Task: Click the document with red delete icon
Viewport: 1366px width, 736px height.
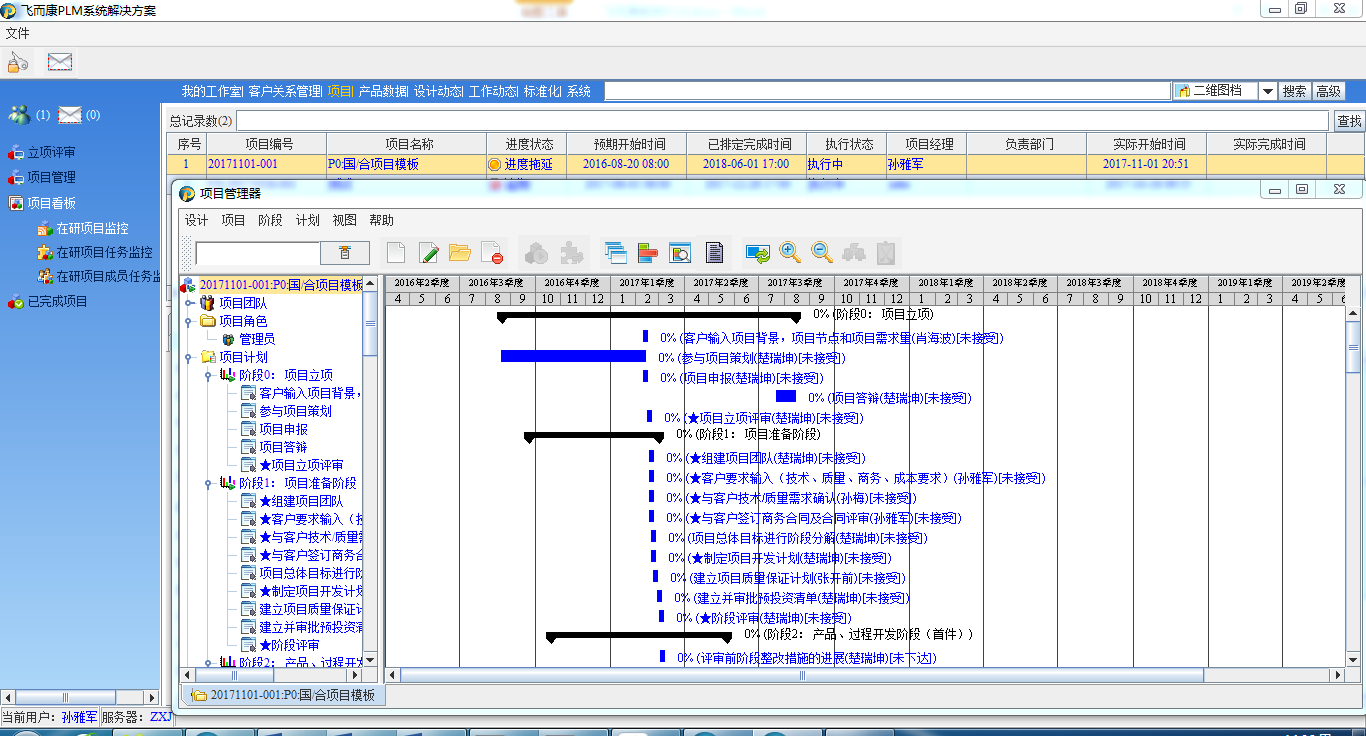Action: point(491,253)
